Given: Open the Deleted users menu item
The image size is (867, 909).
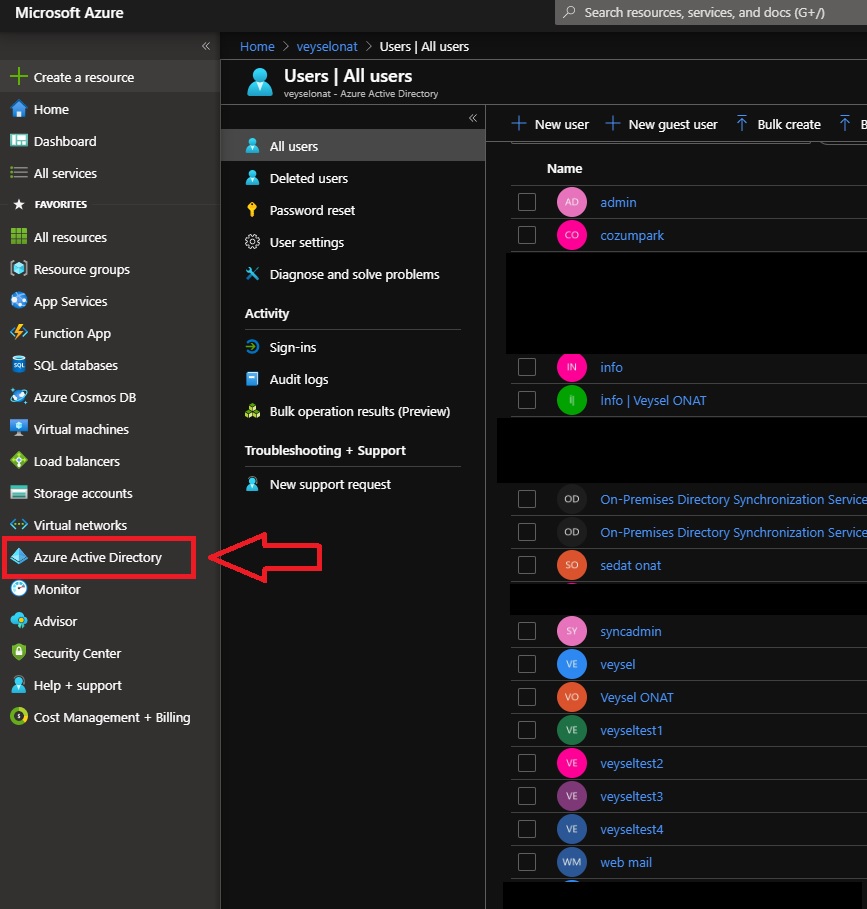Looking at the screenshot, I should click(x=352, y=178).
